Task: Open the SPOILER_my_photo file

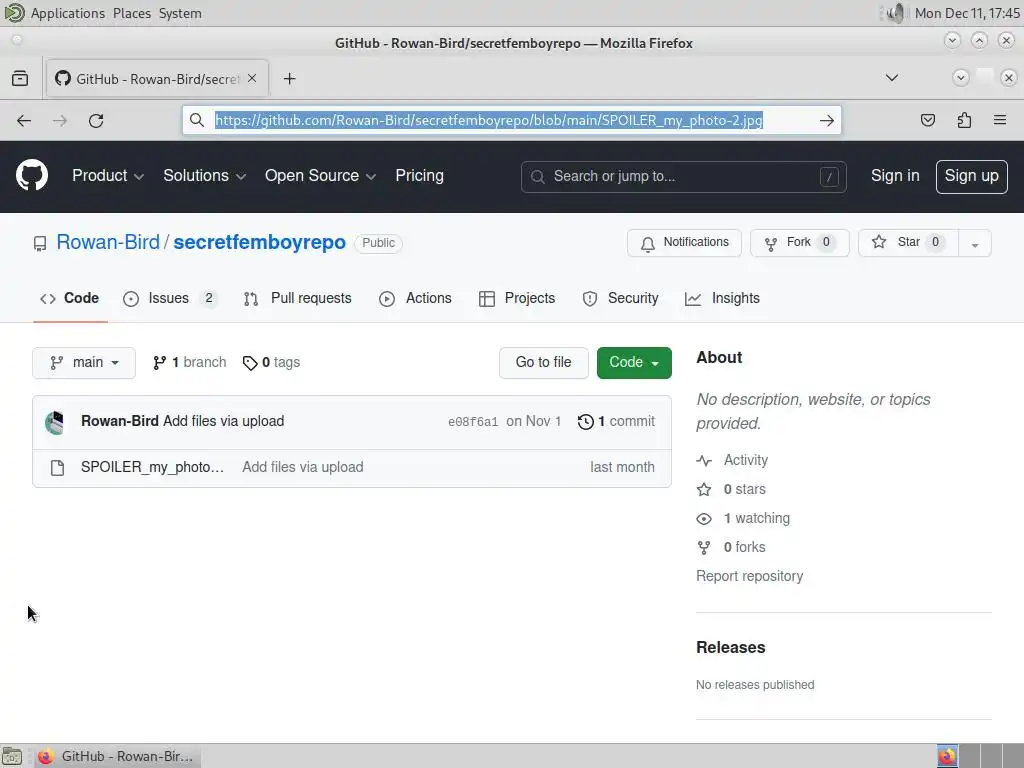Action: 152,468
